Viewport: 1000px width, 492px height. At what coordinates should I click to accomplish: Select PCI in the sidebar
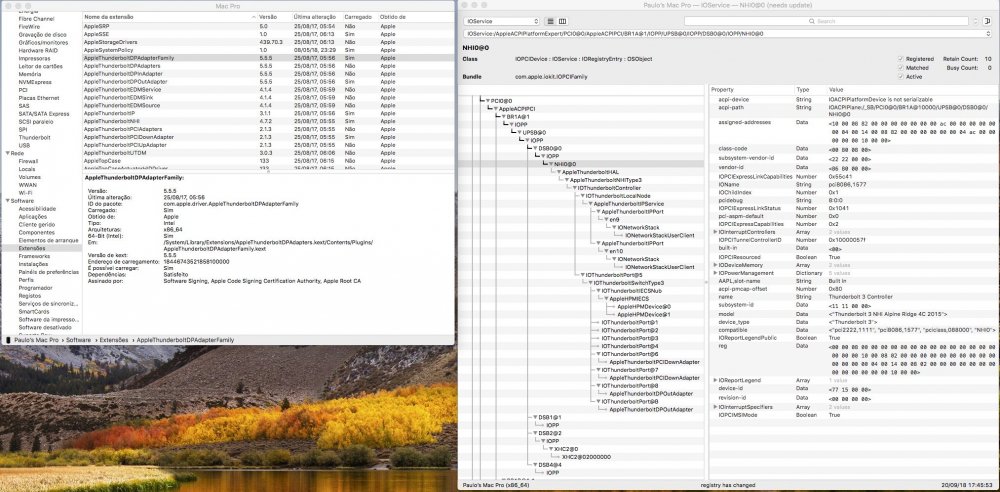tap(23, 90)
